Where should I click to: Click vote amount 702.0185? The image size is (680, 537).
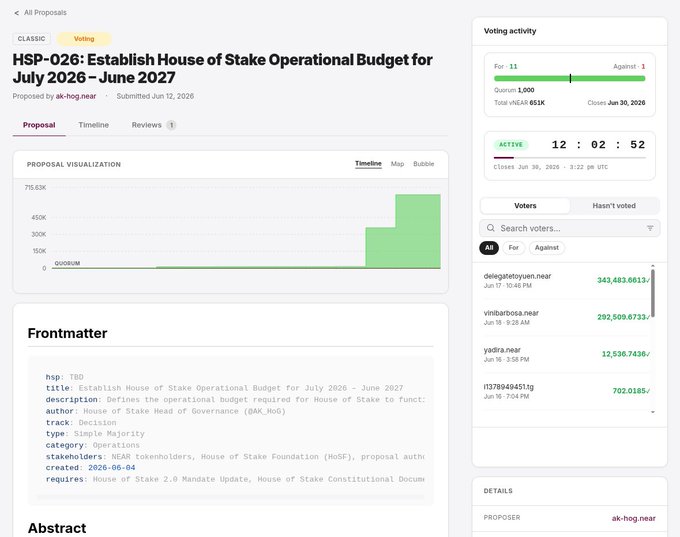[631, 391]
